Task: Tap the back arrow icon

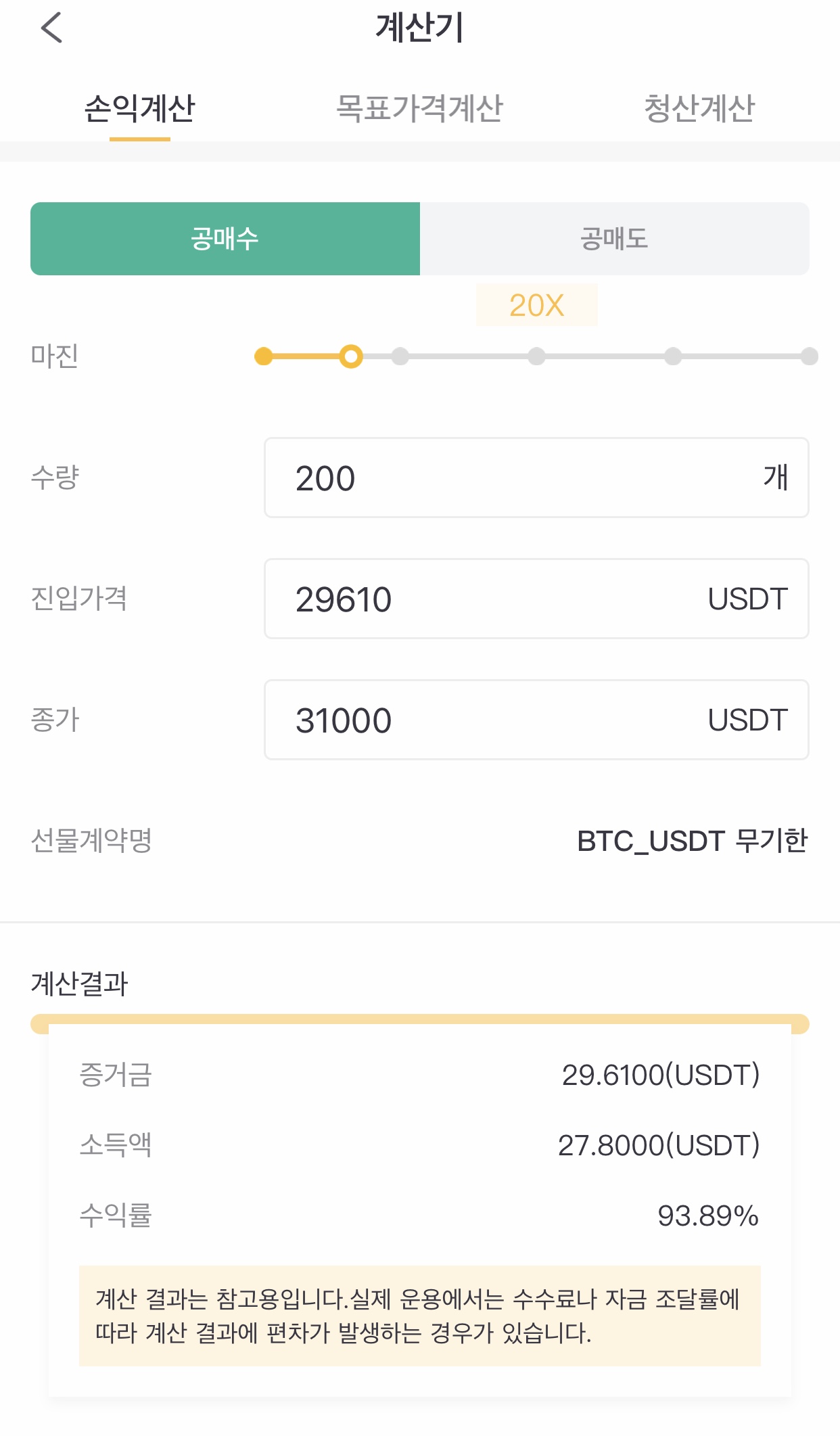Action: click(x=51, y=28)
